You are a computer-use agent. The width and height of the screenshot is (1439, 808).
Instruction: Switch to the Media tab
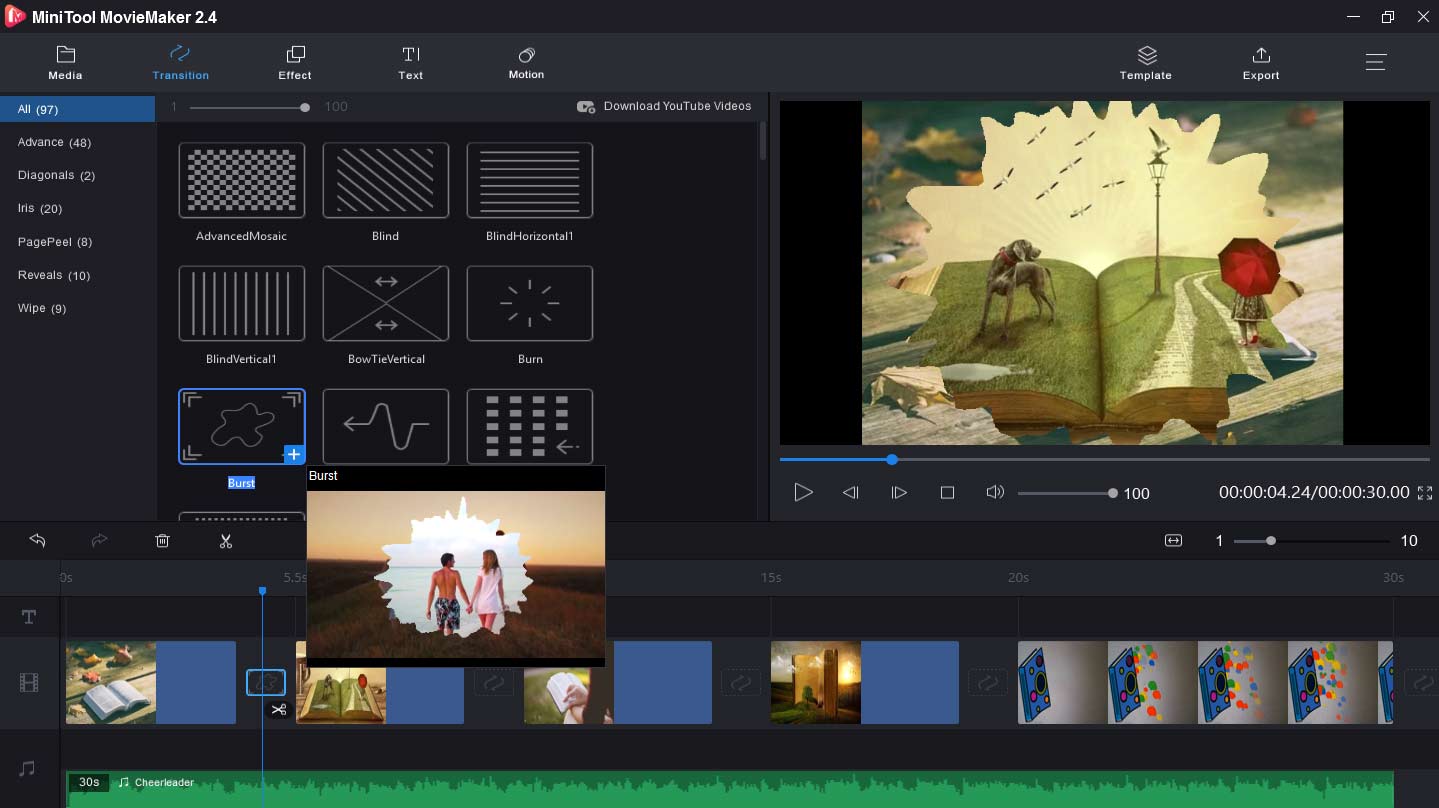point(65,62)
